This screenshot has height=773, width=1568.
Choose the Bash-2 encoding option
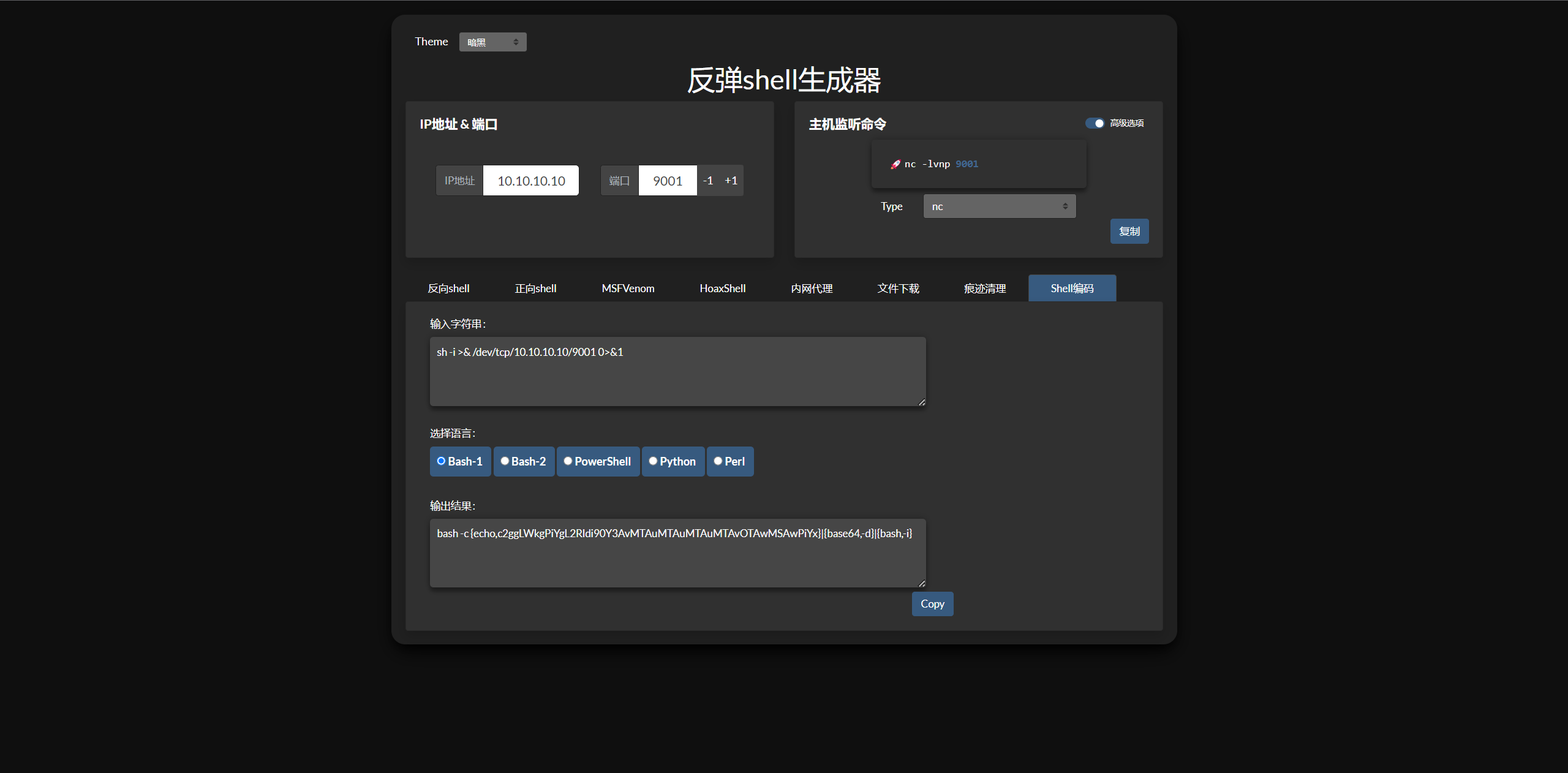pyautogui.click(x=505, y=461)
